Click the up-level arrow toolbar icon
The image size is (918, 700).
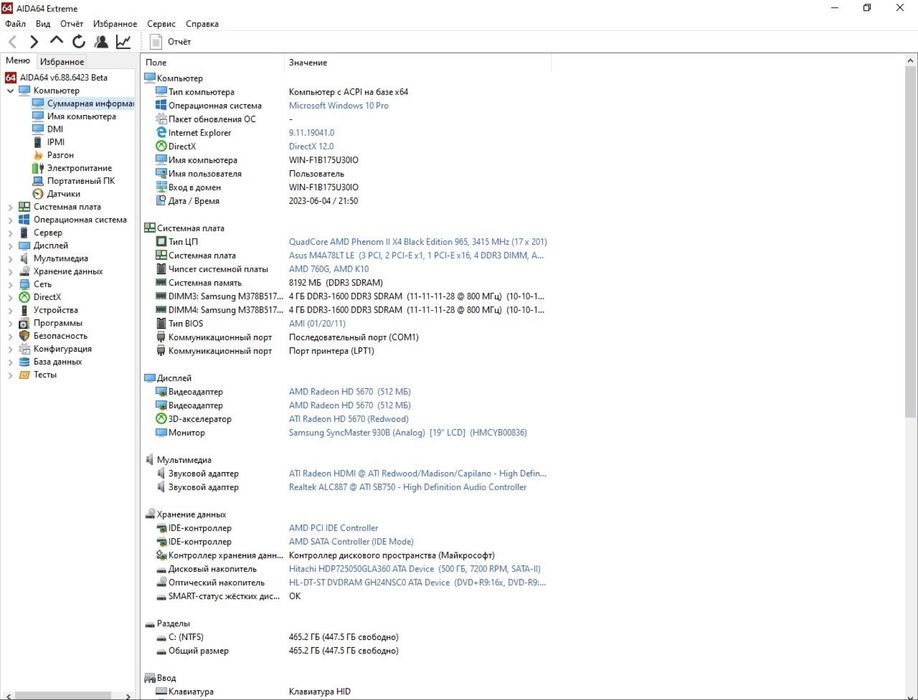click(56, 40)
